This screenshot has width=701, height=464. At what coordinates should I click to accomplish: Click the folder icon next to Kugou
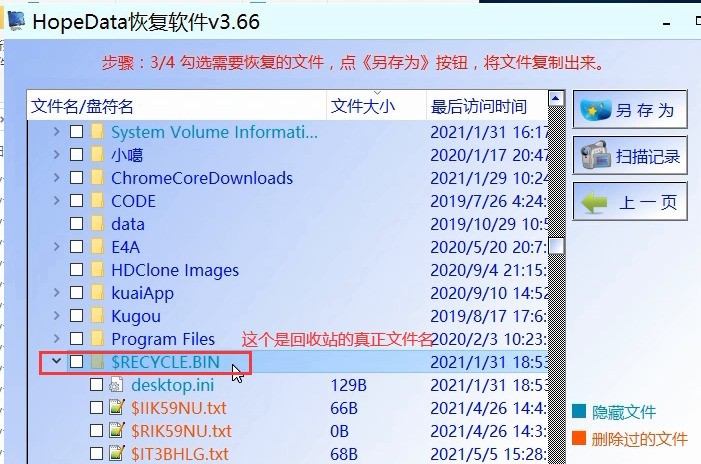[x=97, y=316]
